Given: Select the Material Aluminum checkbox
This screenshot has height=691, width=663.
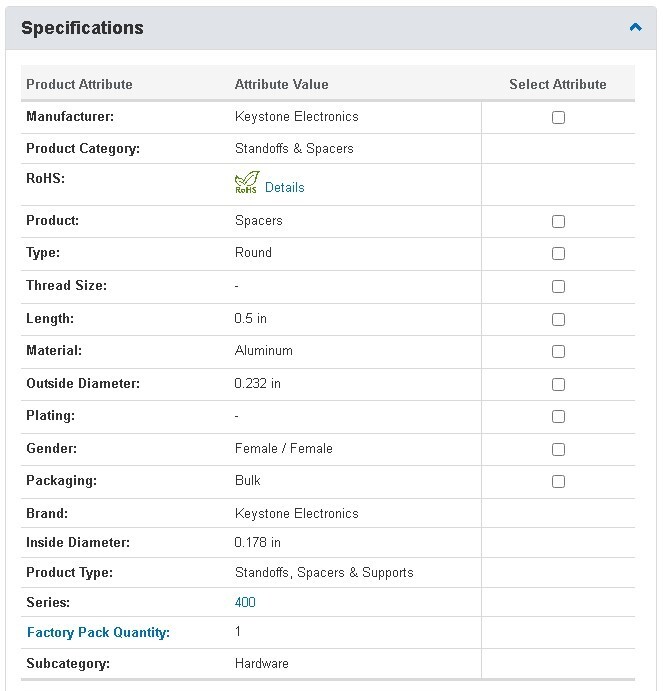Looking at the screenshot, I should (558, 351).
